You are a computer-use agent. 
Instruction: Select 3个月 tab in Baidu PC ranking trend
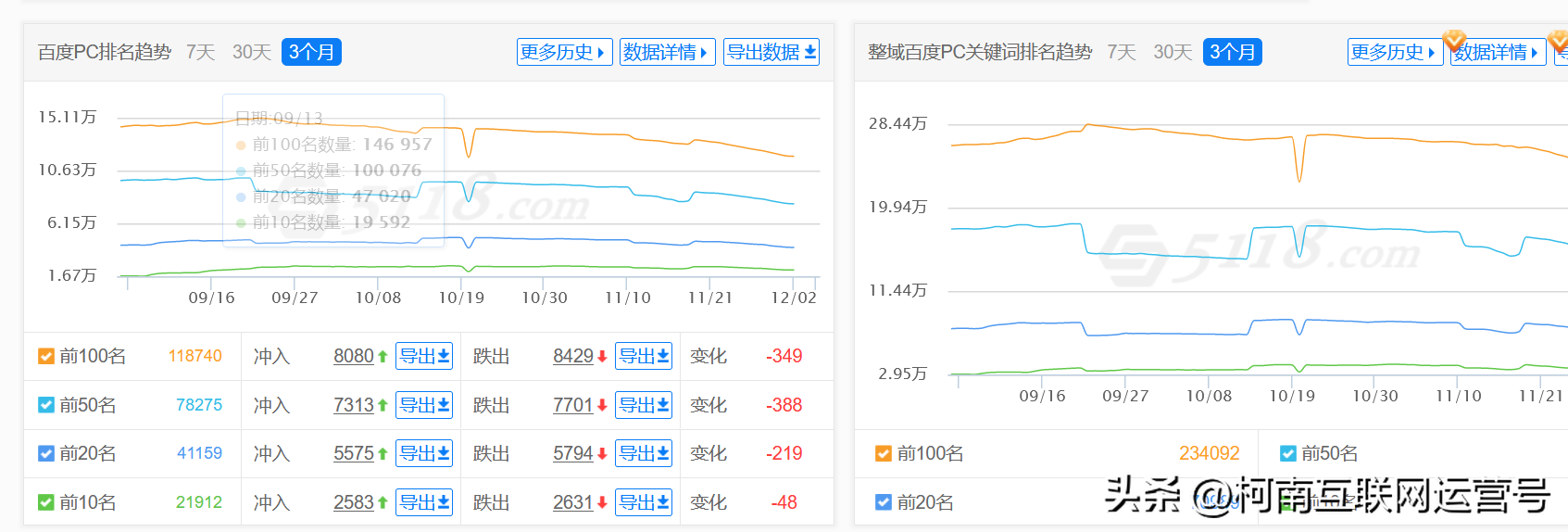311,52
